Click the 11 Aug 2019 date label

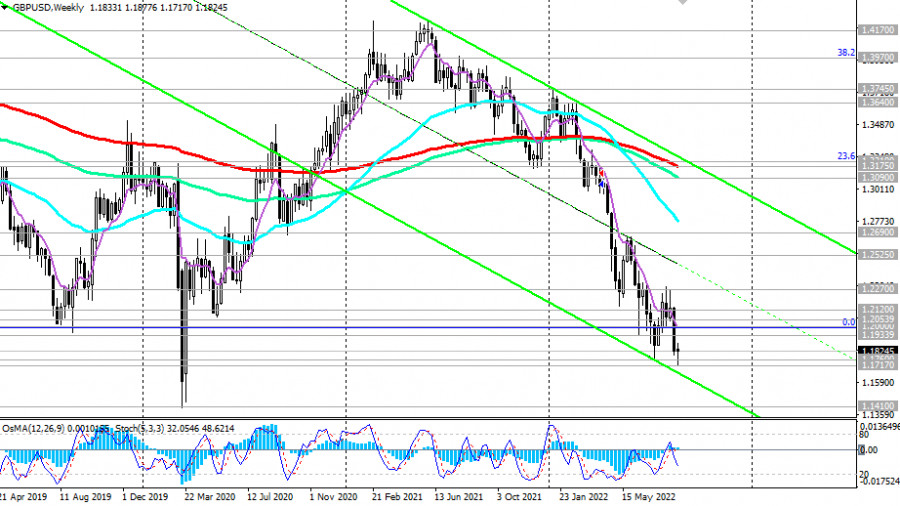(x=84, y=494)
